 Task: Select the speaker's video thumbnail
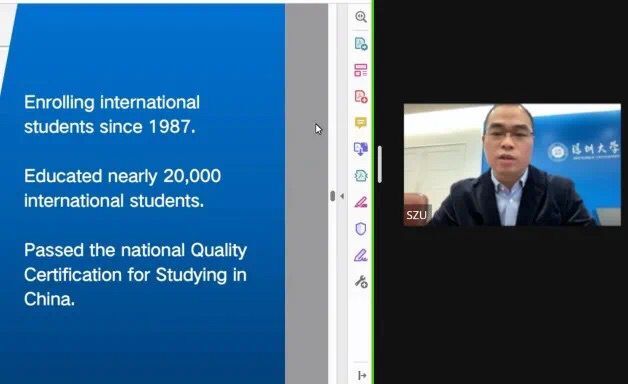[512, 165]
